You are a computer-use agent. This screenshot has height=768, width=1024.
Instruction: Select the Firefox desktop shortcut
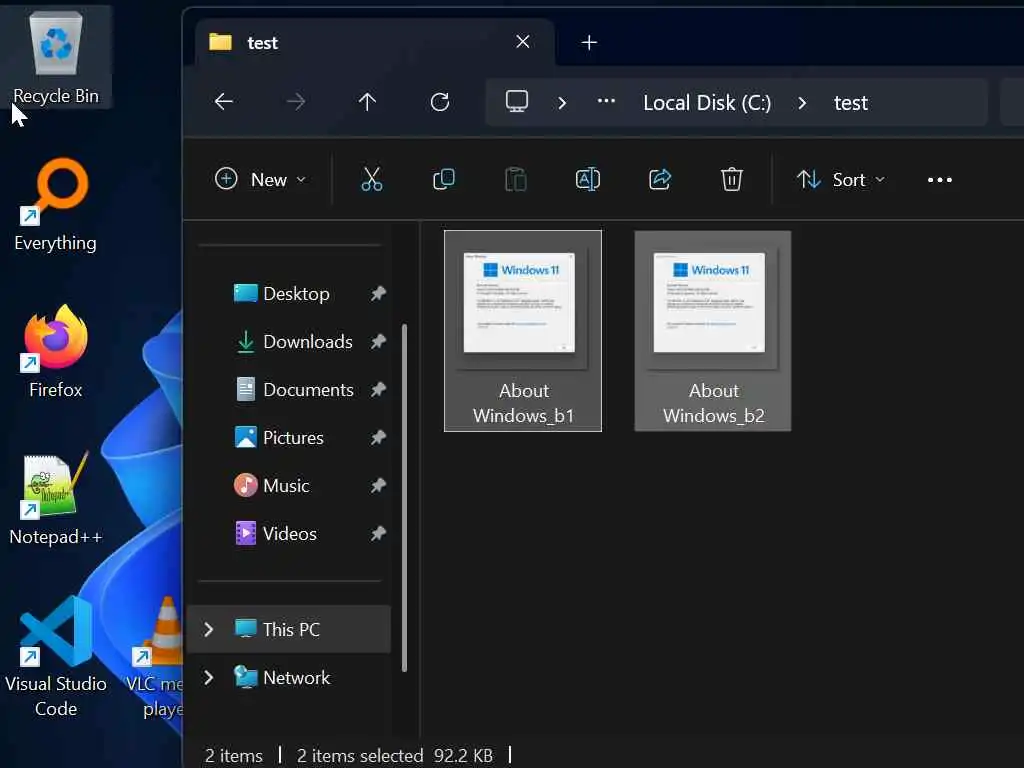56,351
